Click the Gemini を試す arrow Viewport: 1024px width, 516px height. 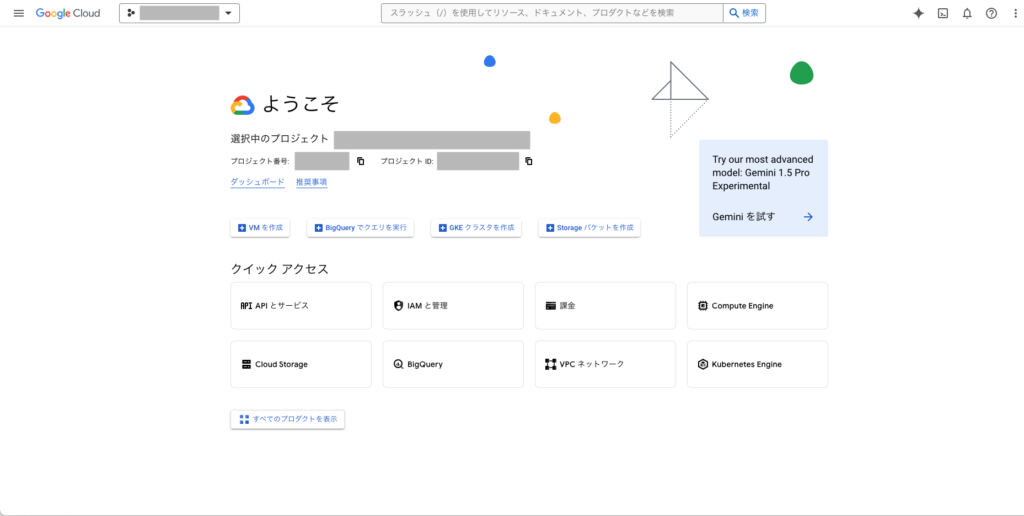tap(808, 217)
